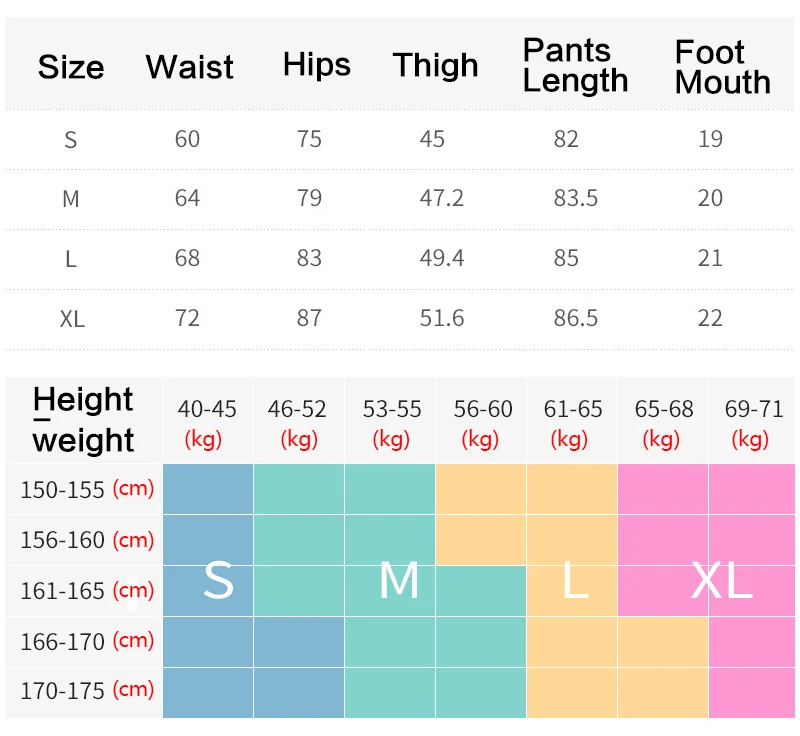Image resolution: width=800 pixels, height=736 pixels.
Task: Select the large M letter on green area
Action: [x=399, y=581]
